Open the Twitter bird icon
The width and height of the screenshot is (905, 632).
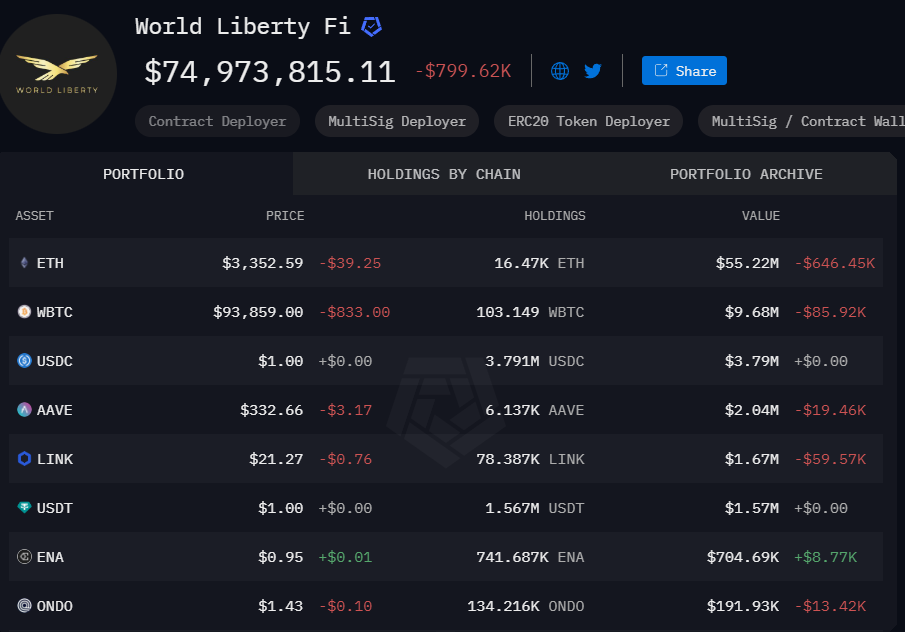tap(593, 71)
